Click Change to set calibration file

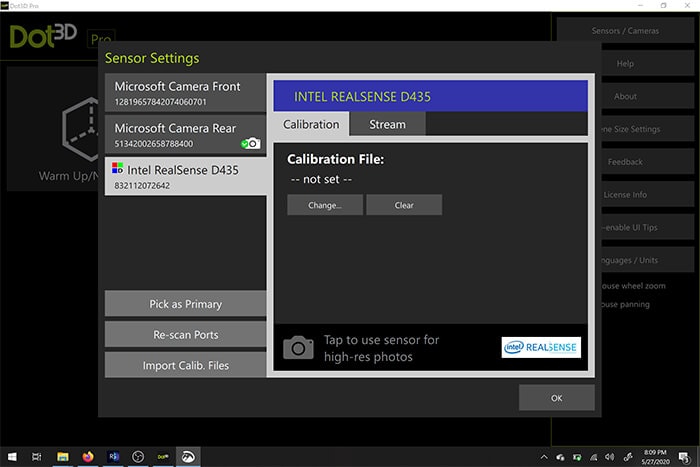click(x=325, y=205)
